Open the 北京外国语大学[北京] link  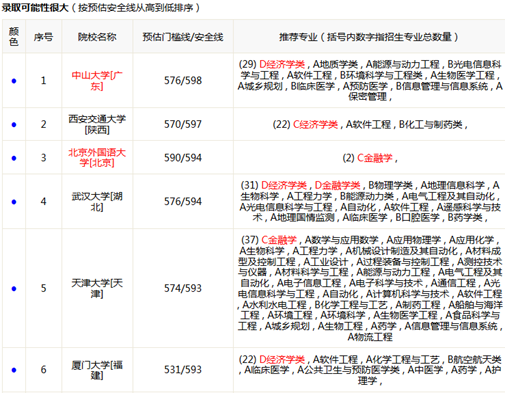pos(97,158)
